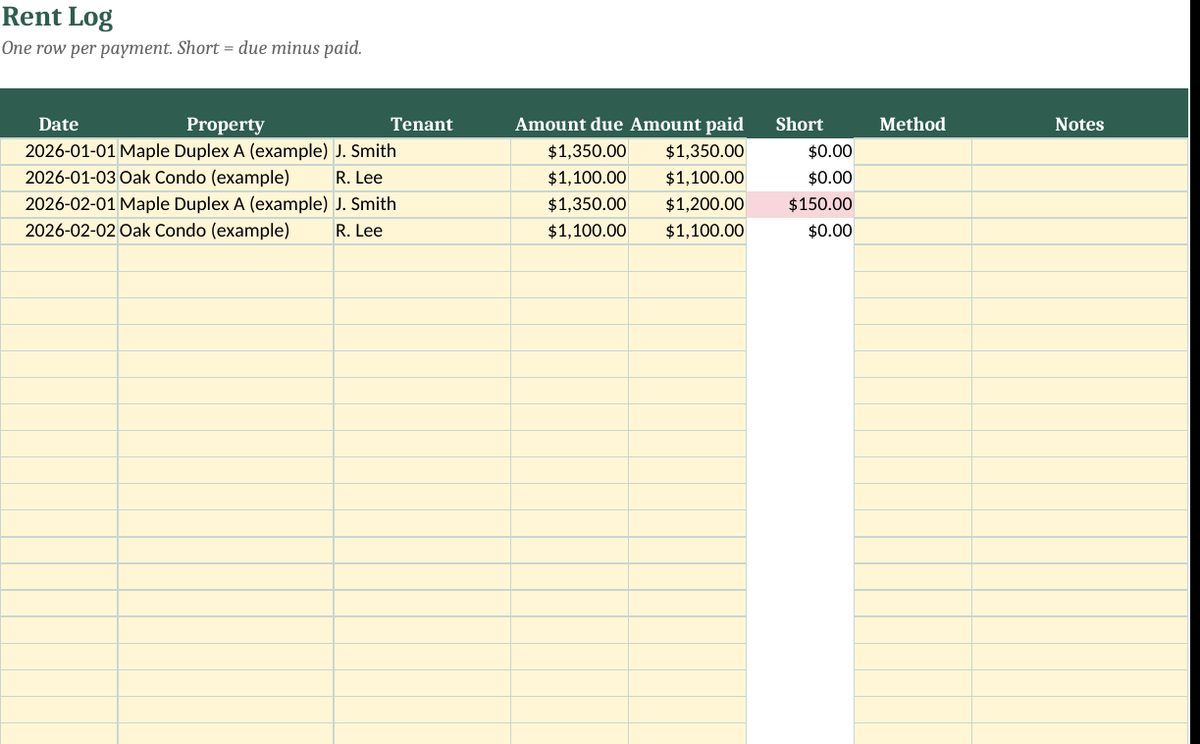
Task: Select amount due $1,350.00 in the 2026-02-01 row
Action: click(x=569, y=204)
